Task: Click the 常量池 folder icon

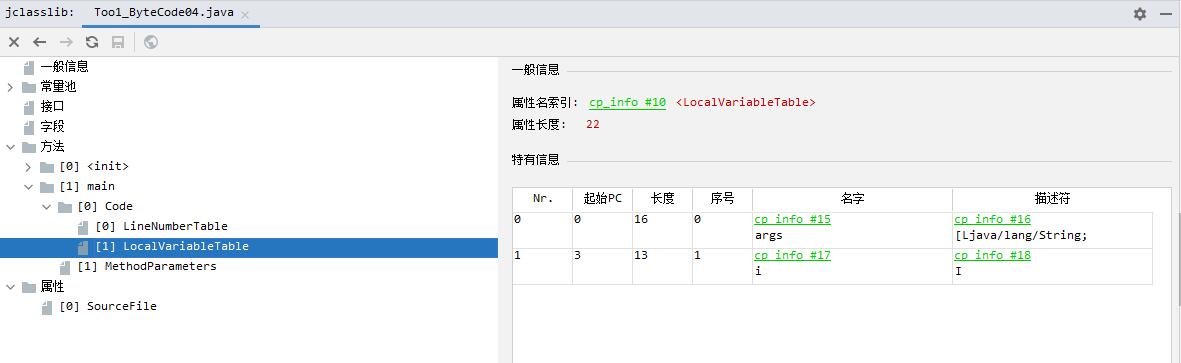Action: pyautogui.click(x=29, y=87)
